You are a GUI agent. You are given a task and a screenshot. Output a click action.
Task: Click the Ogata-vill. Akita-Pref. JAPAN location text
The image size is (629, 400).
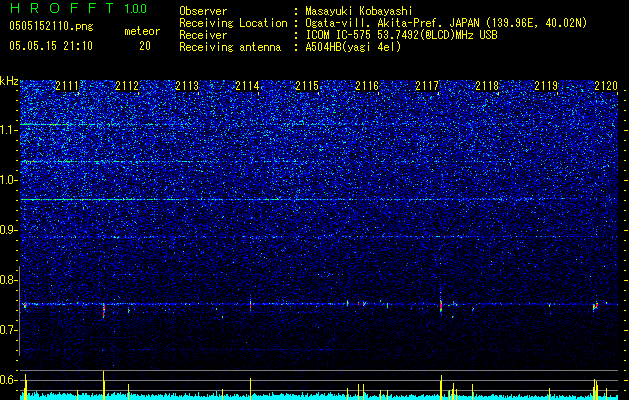pyautogui.click(x=446, y=23)
